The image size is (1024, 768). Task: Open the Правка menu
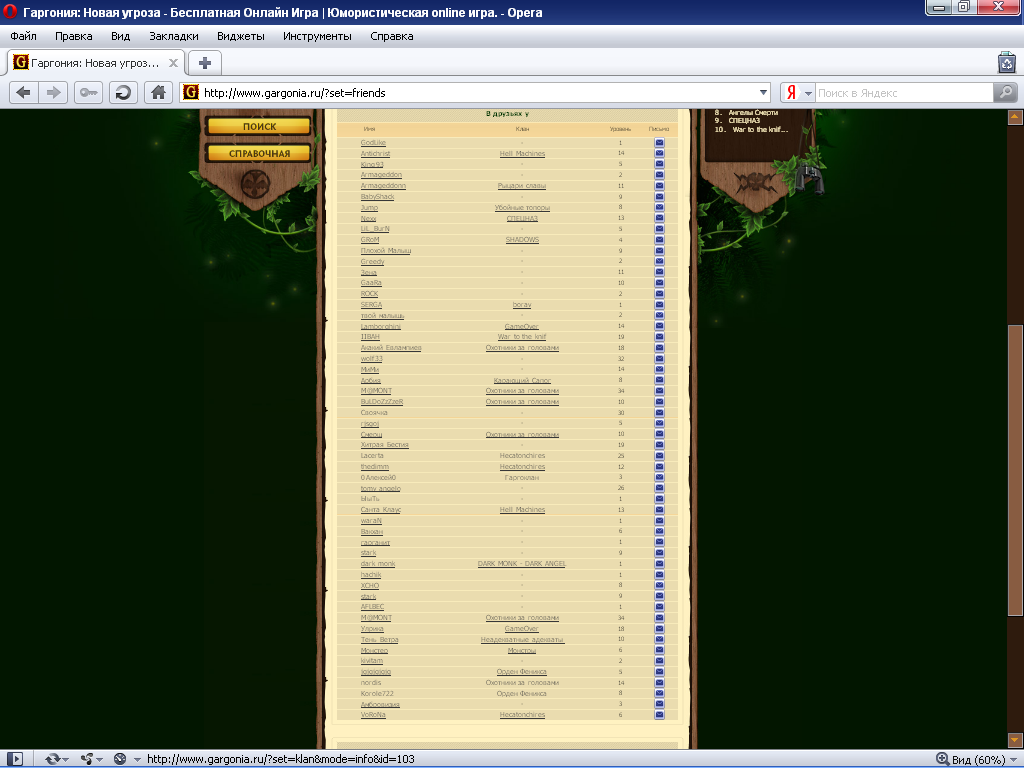pyautogui.click(x=74, y=36)
